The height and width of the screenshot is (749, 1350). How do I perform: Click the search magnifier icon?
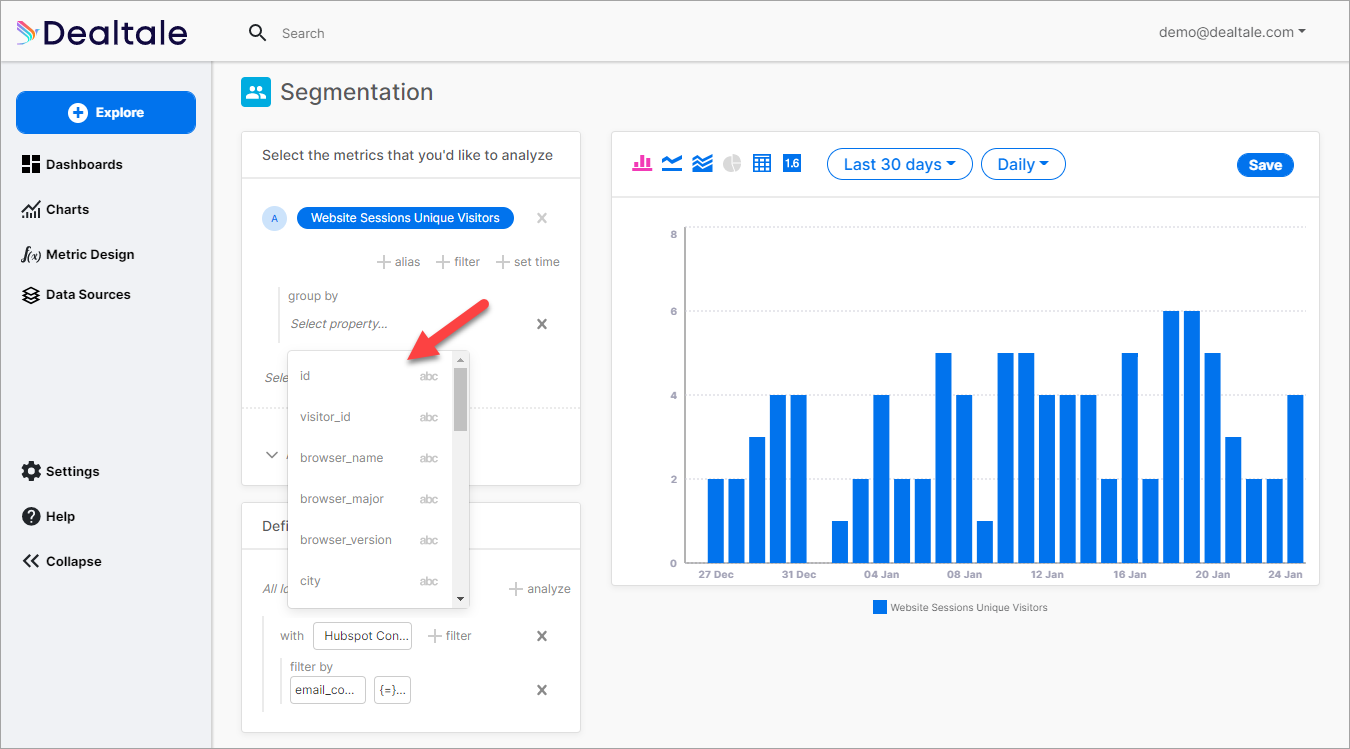pos(258,33)
